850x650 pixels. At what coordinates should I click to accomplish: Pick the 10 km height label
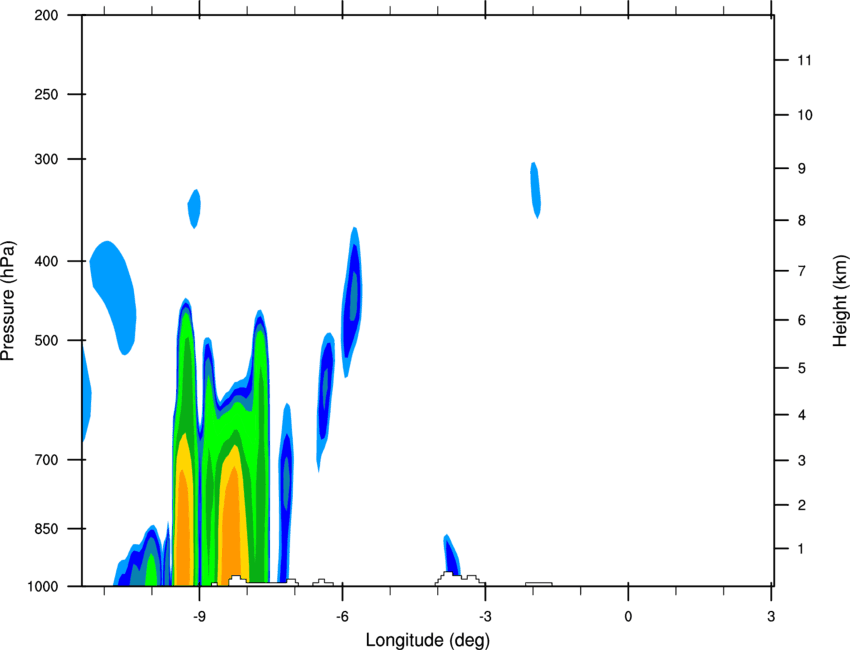pyautogui.click(x=804, y=115)
